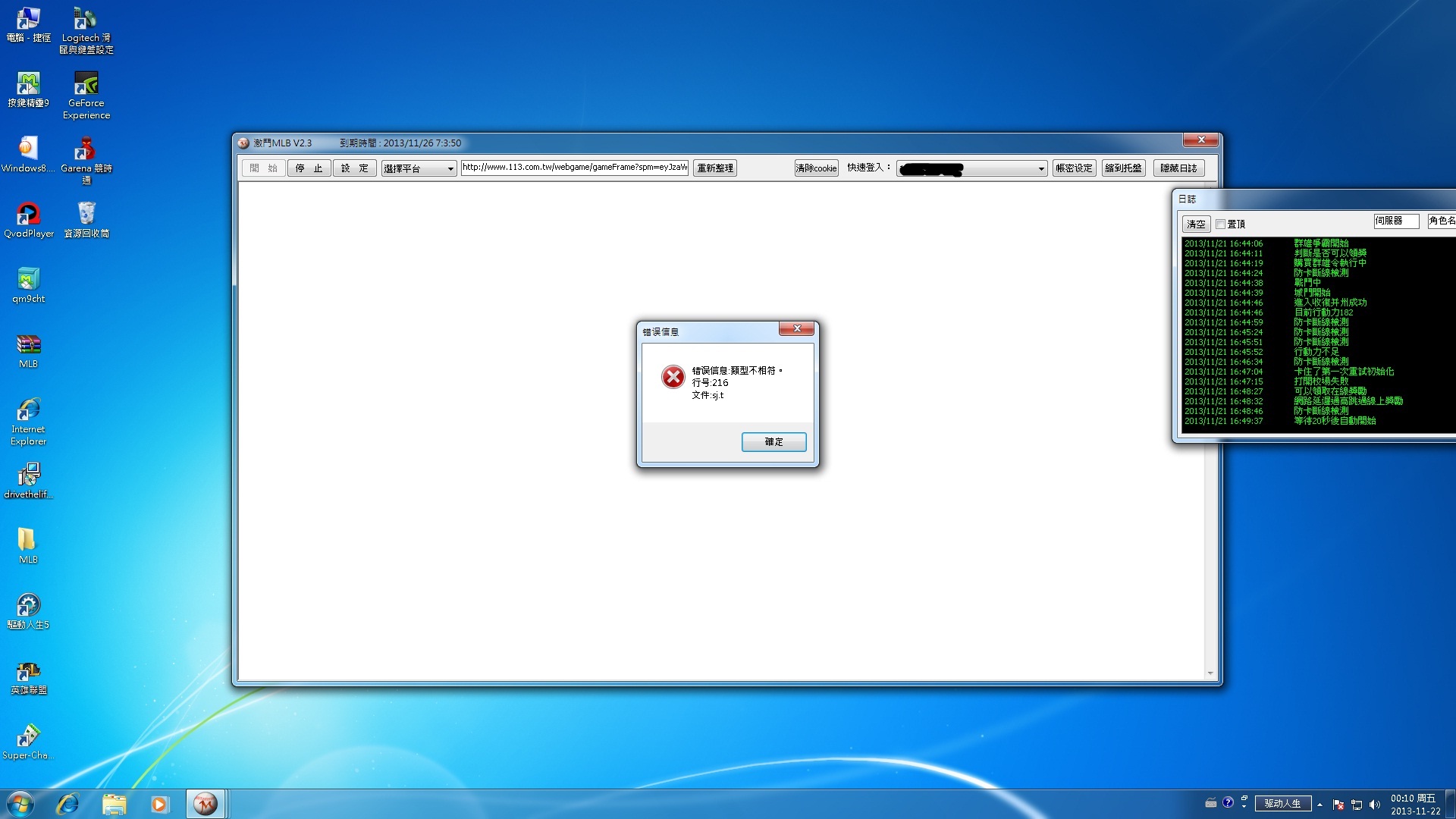
Task: Close the 激鬥MLB V2.3 window
Action: click(1201, 140)
